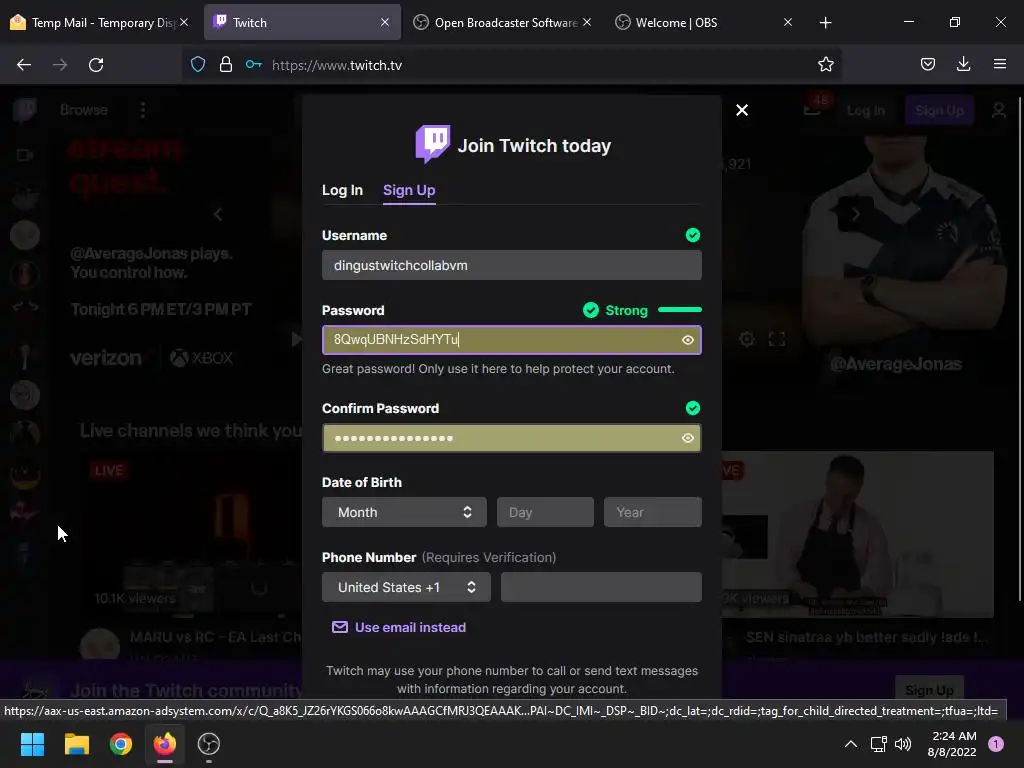Toggle visibility eye in Confirm Password field
Viewport: 1024px width, 768px height.
[x=688, y=438]
